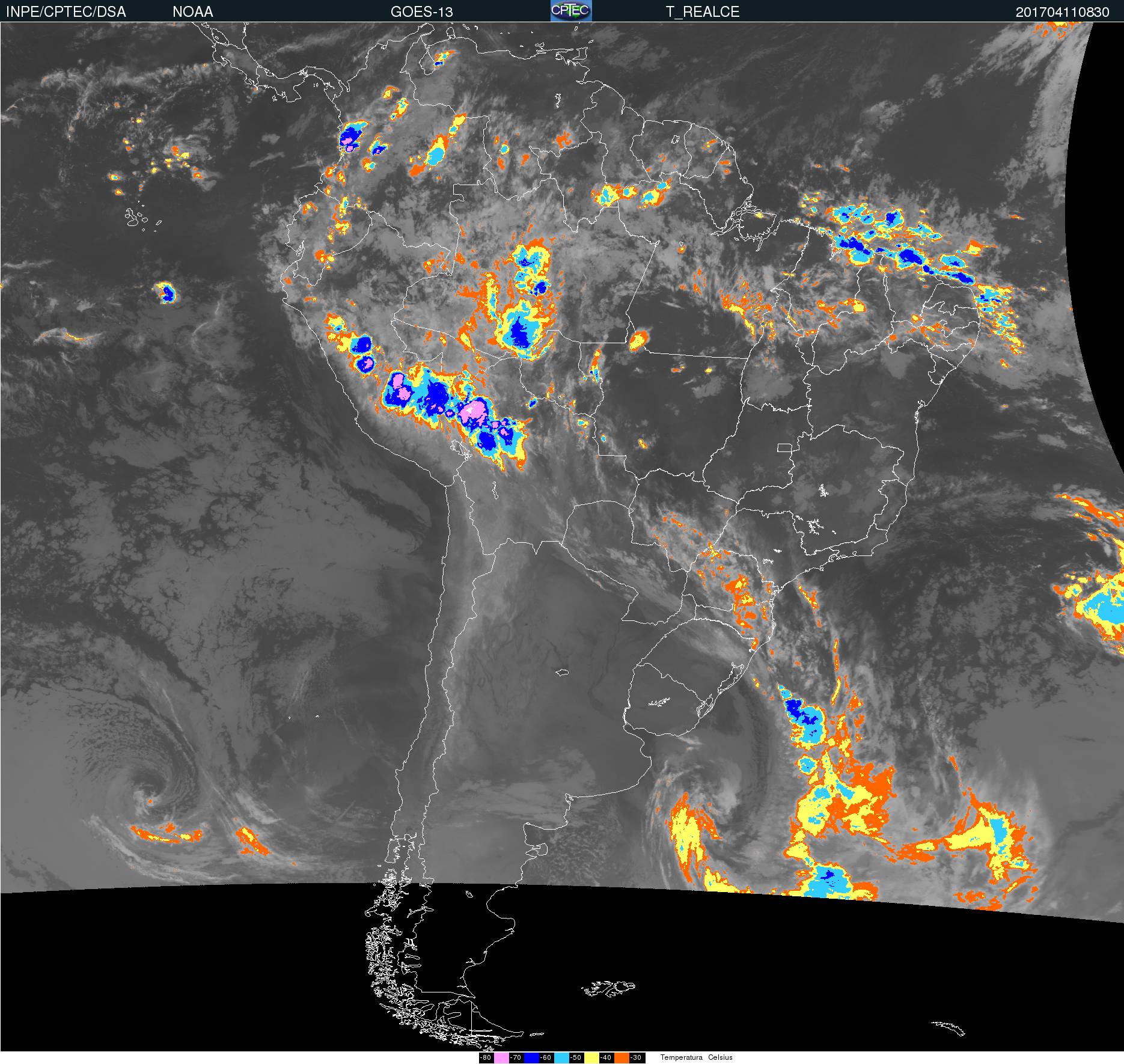
Task: Select the light blue legend swatch
Action: (x=561, y=1058)
